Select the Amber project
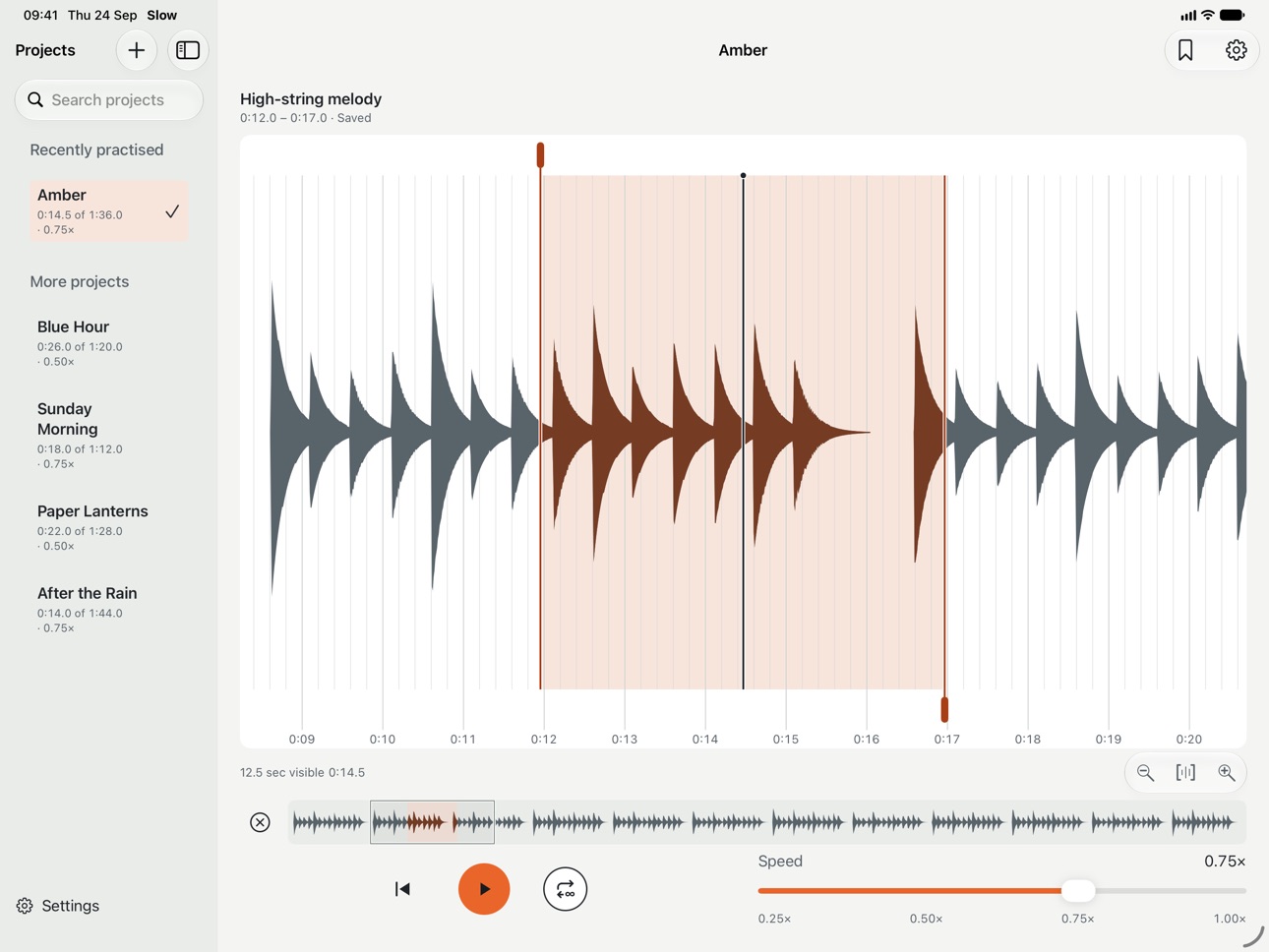The height and width of the screenshot is (952, 1269). [108, 210]
